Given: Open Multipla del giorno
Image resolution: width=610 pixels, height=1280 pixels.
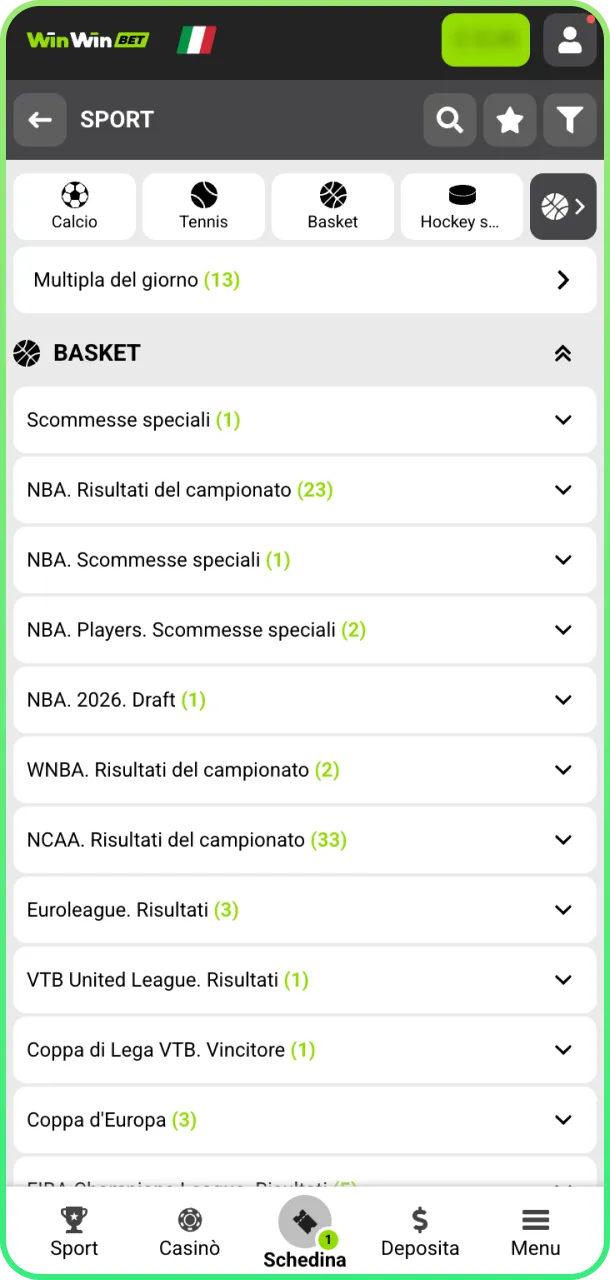Looking at the screenshot, I should (305, 280).
